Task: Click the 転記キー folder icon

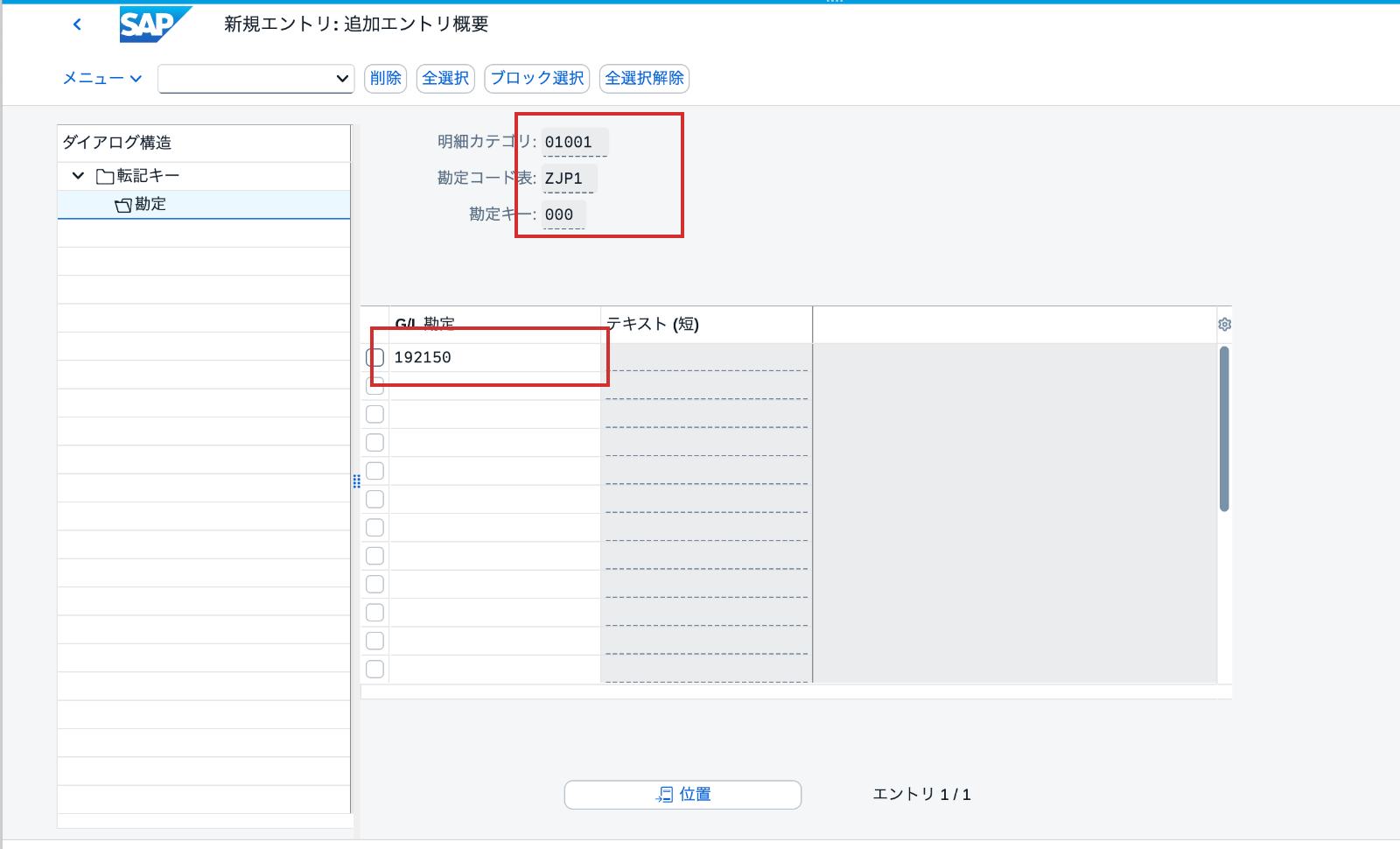Action: click(105, 176)
